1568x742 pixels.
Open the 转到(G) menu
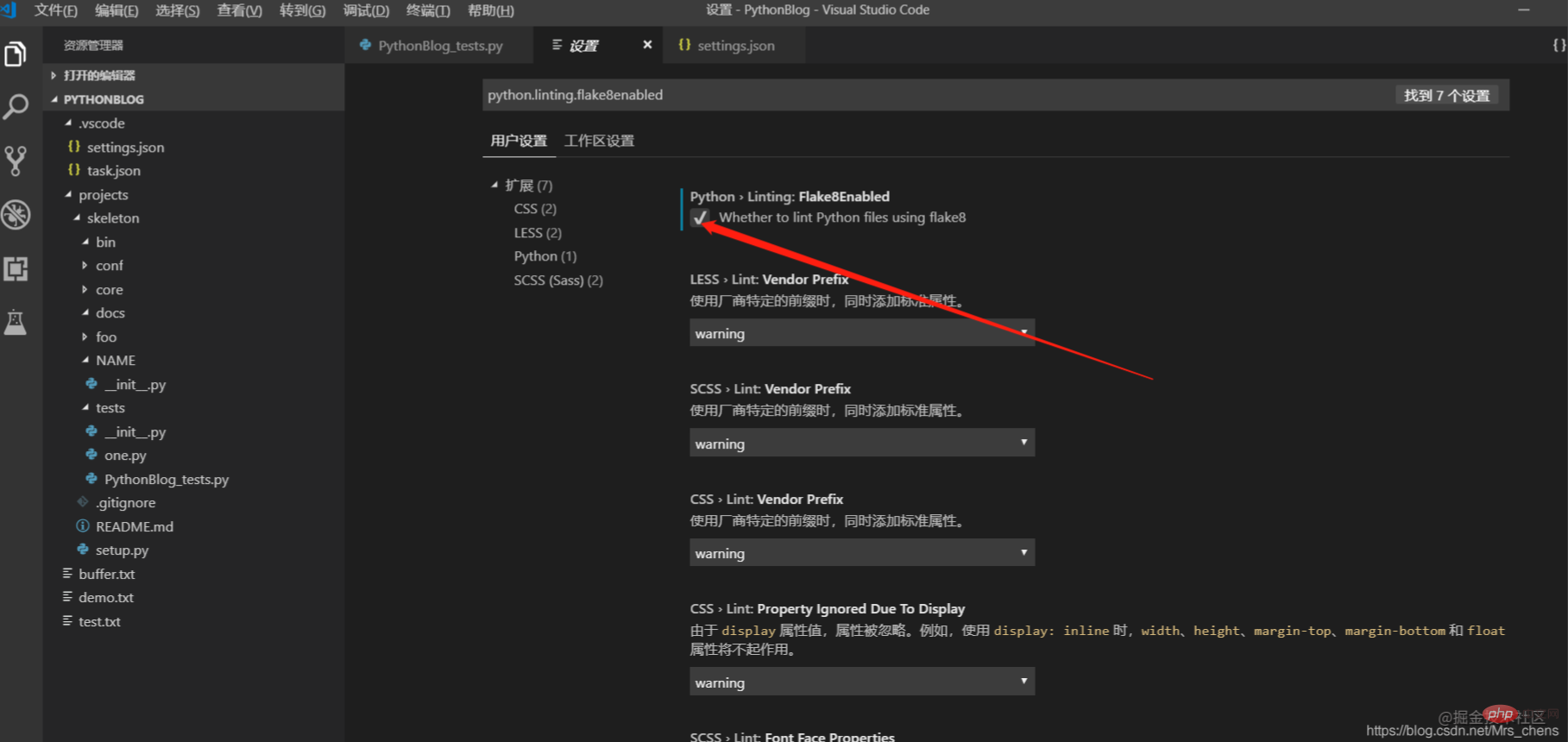point(302,10)
